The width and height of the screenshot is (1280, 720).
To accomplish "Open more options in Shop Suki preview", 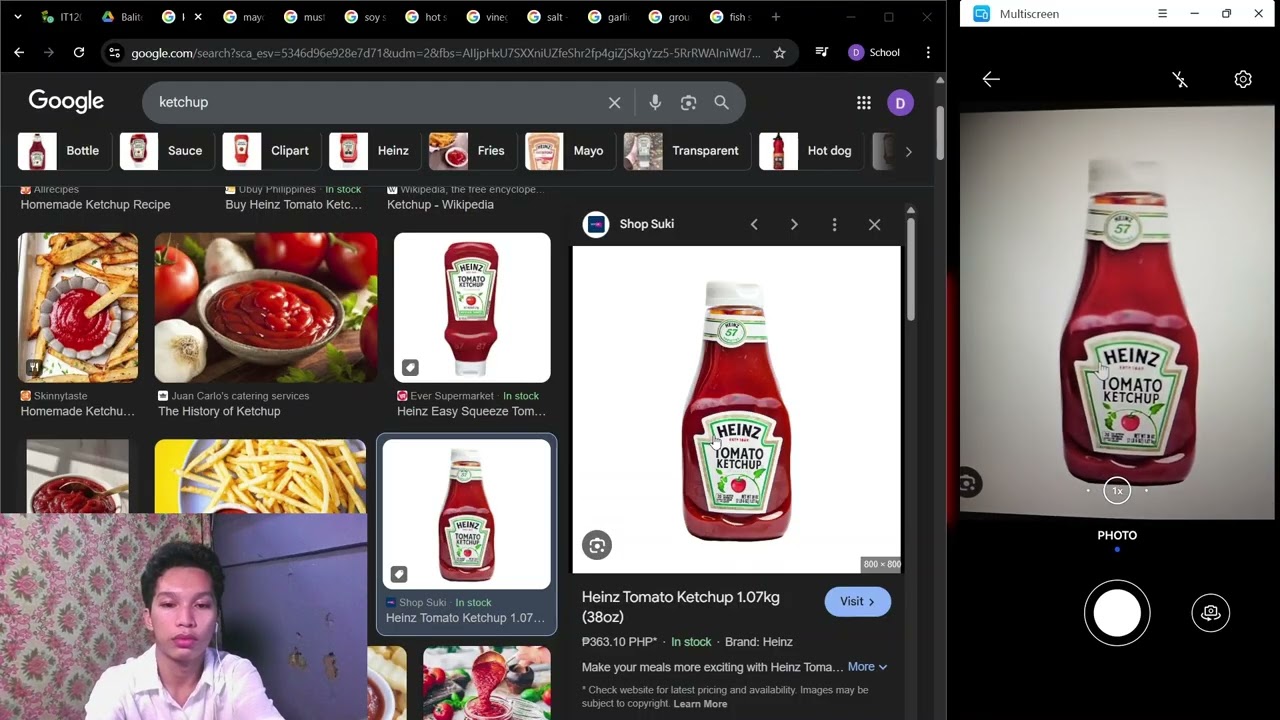I will tap(834, 224).
